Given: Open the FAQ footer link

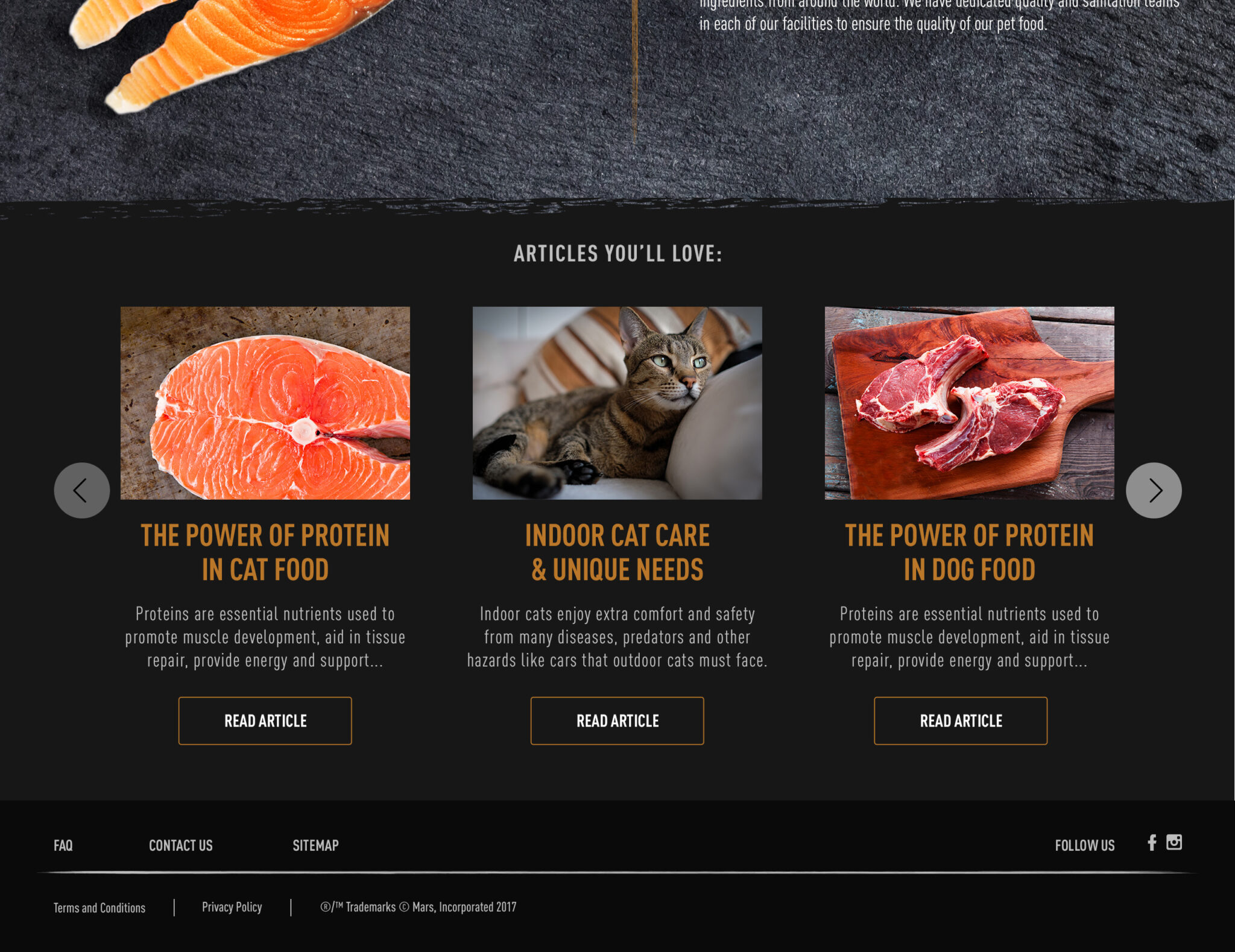Looking at the screenshot, I should click(63, 845).
